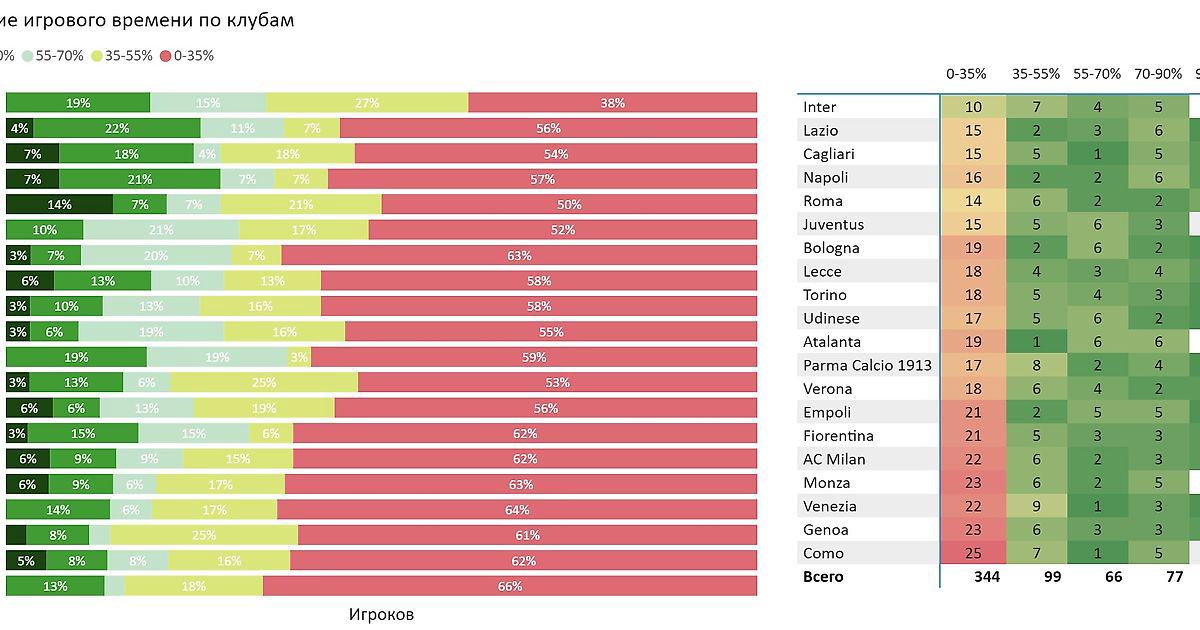The height and width of the screenshot is (630, 1200).
Task: Click the Juventus row label
Action: click(833, 224)
